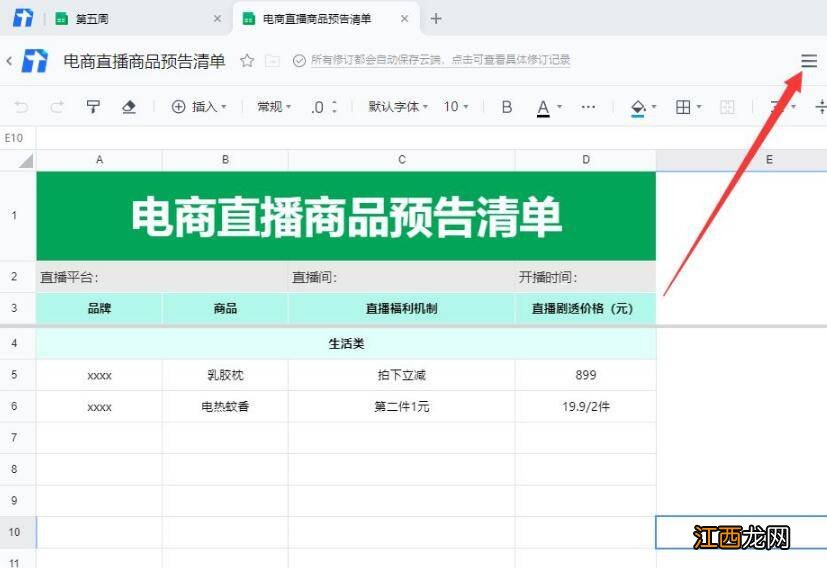
Task: Click the 直播平台: cell
Action: click(x=162, y=277)
